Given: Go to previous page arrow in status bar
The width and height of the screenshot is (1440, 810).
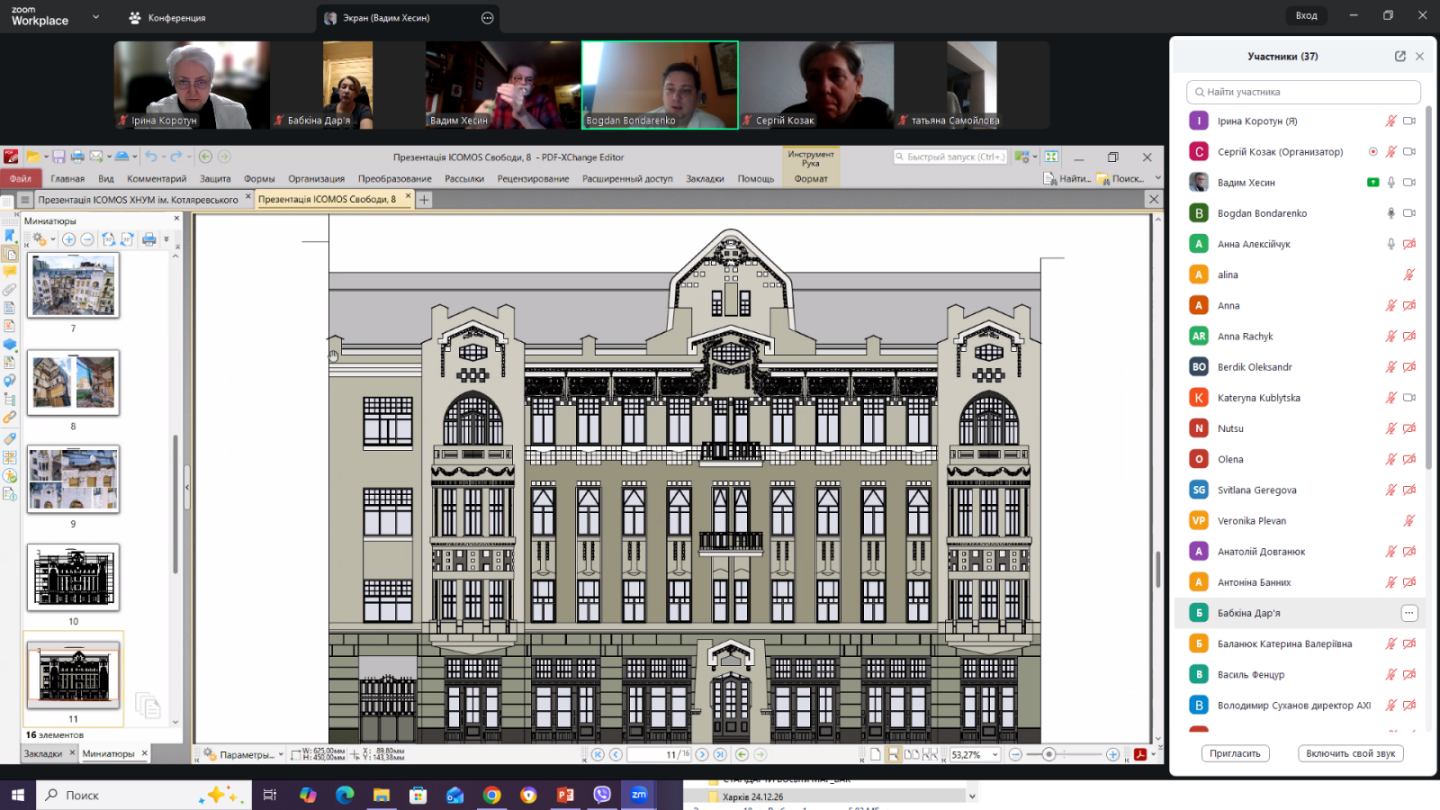Looking at the screenshot, I should pos(616,754).
